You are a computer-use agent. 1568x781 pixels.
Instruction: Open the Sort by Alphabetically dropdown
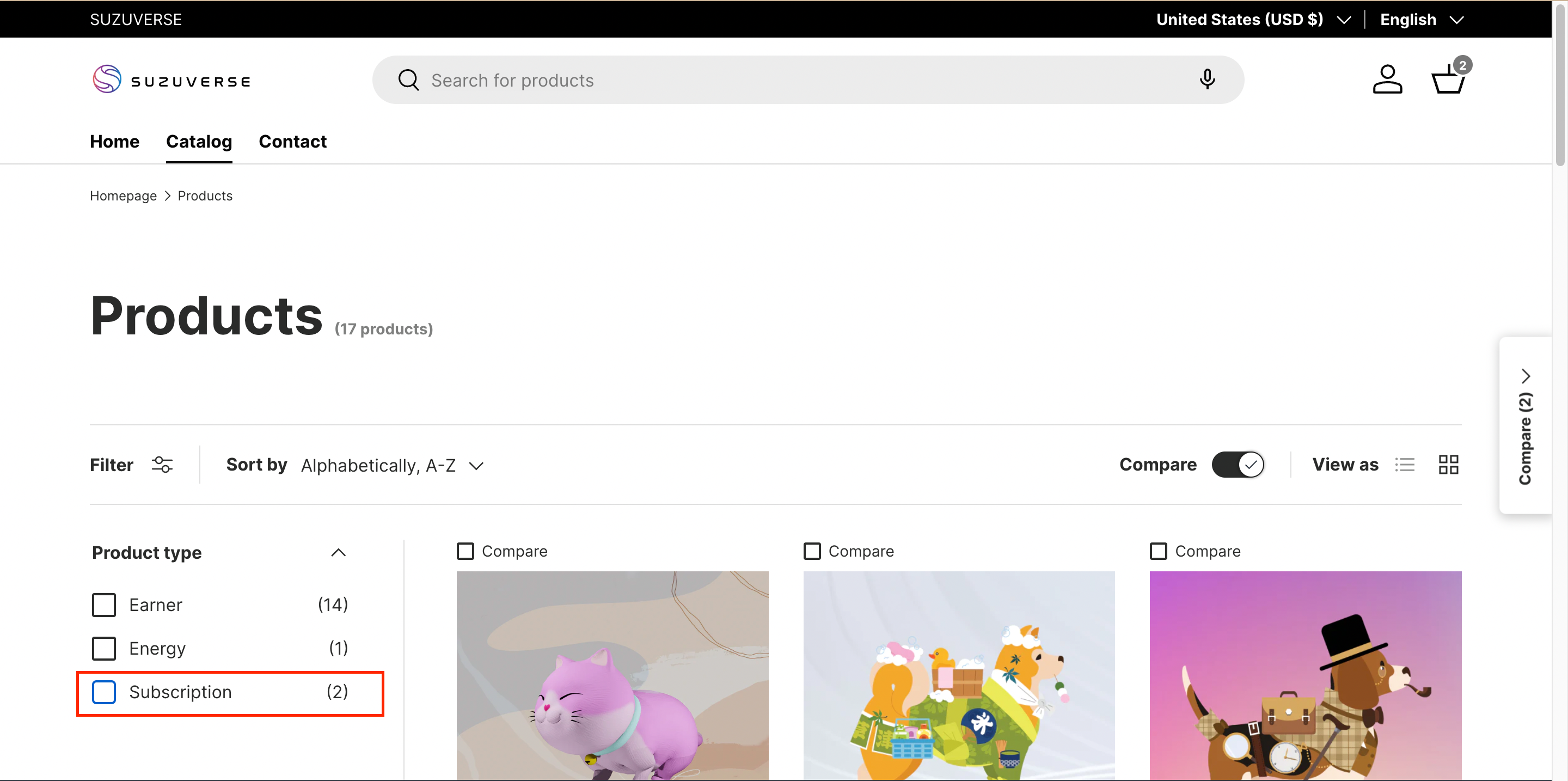pyautogui.click(x=392, y=466)
